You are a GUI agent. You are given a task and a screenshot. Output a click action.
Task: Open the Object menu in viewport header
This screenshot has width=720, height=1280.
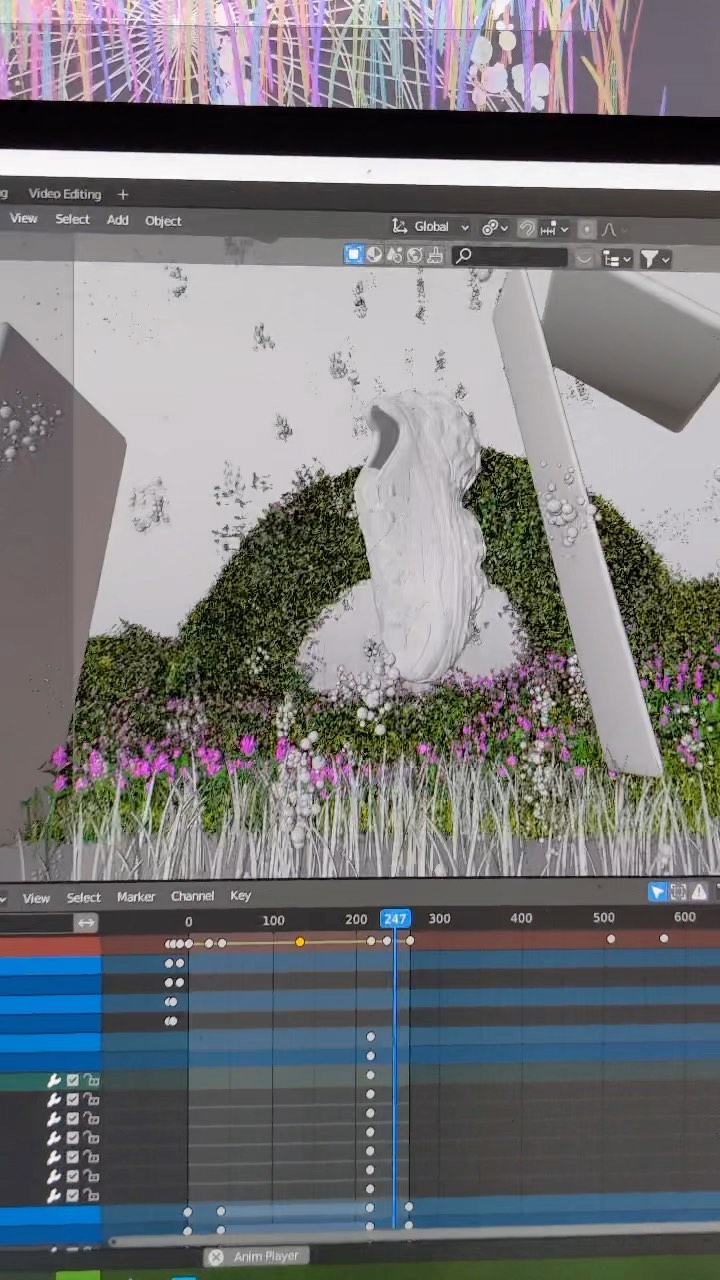[163, 221]
